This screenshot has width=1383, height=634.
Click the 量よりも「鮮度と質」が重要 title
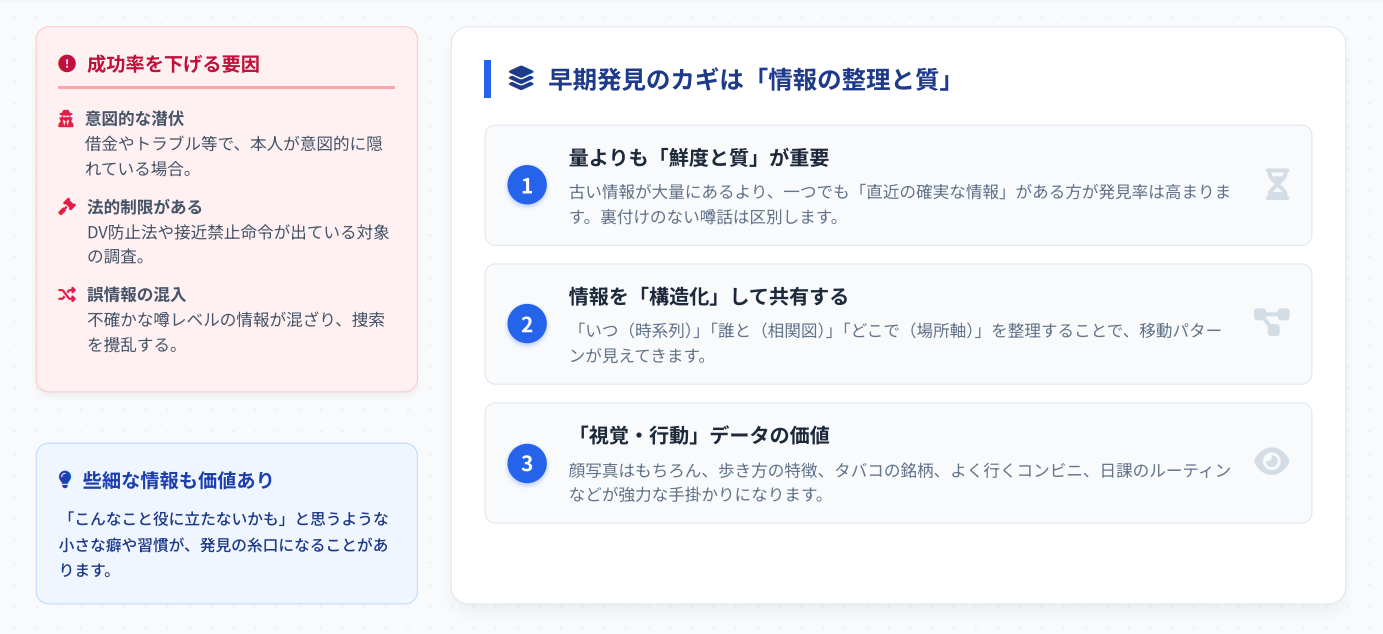point(699,158)
